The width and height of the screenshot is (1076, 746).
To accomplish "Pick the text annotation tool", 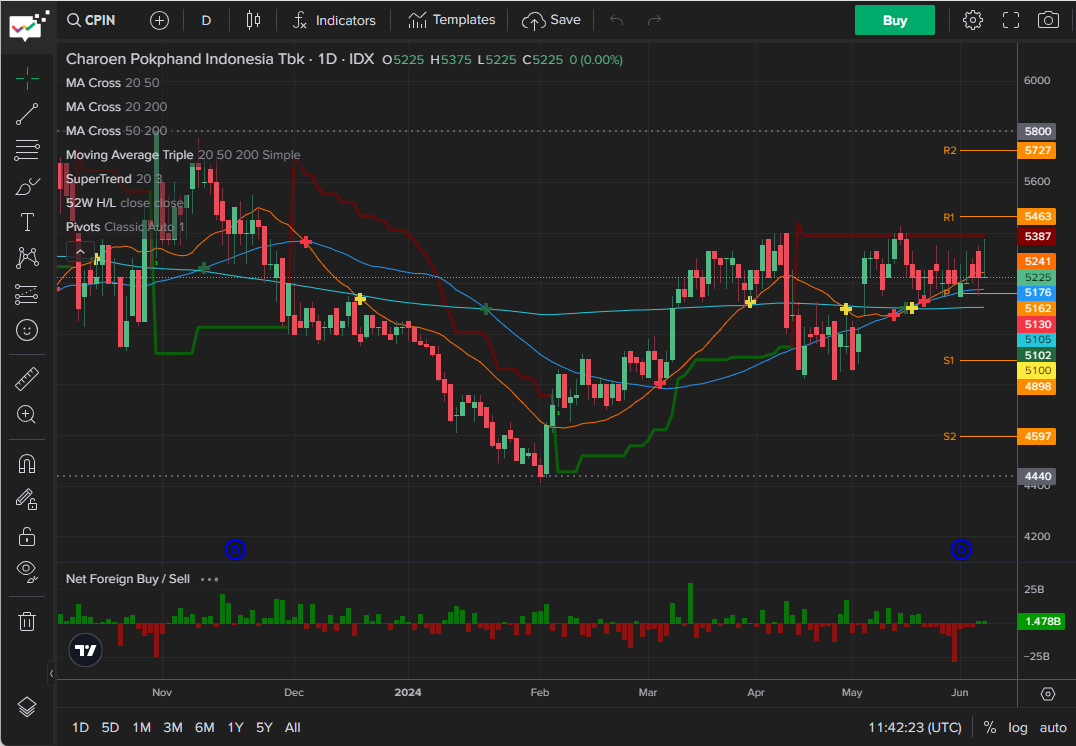I will pos(27,222).
